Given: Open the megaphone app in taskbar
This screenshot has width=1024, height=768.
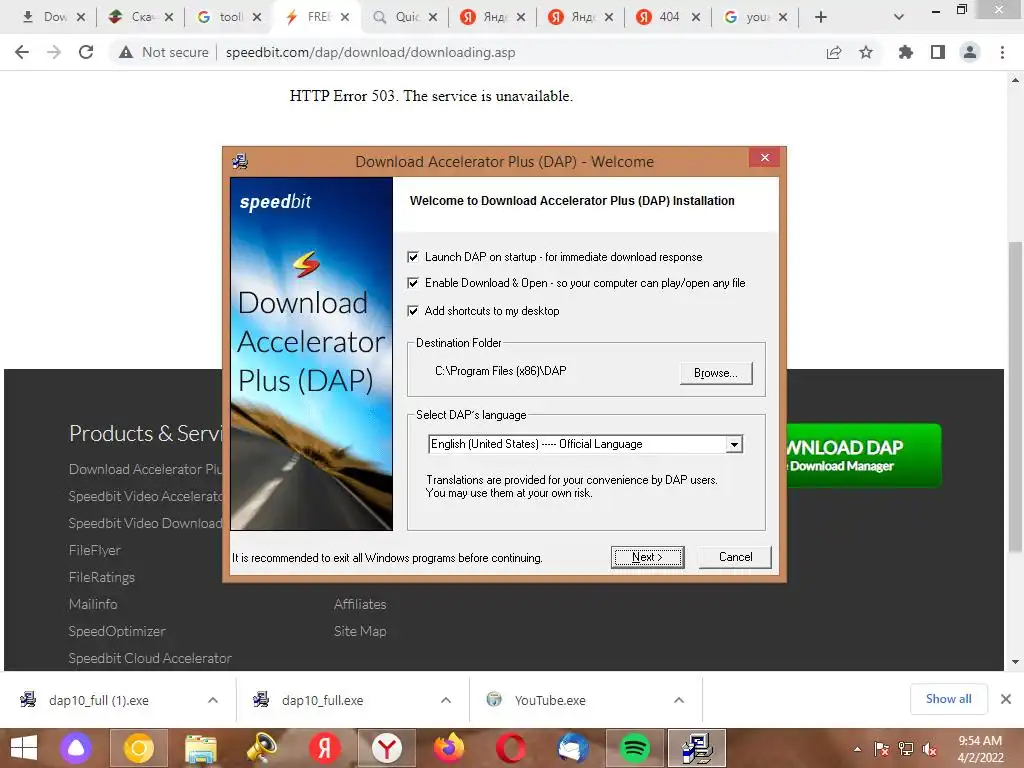Looking at the screenshot, I should pyautogui.click(x=262, y=748).
